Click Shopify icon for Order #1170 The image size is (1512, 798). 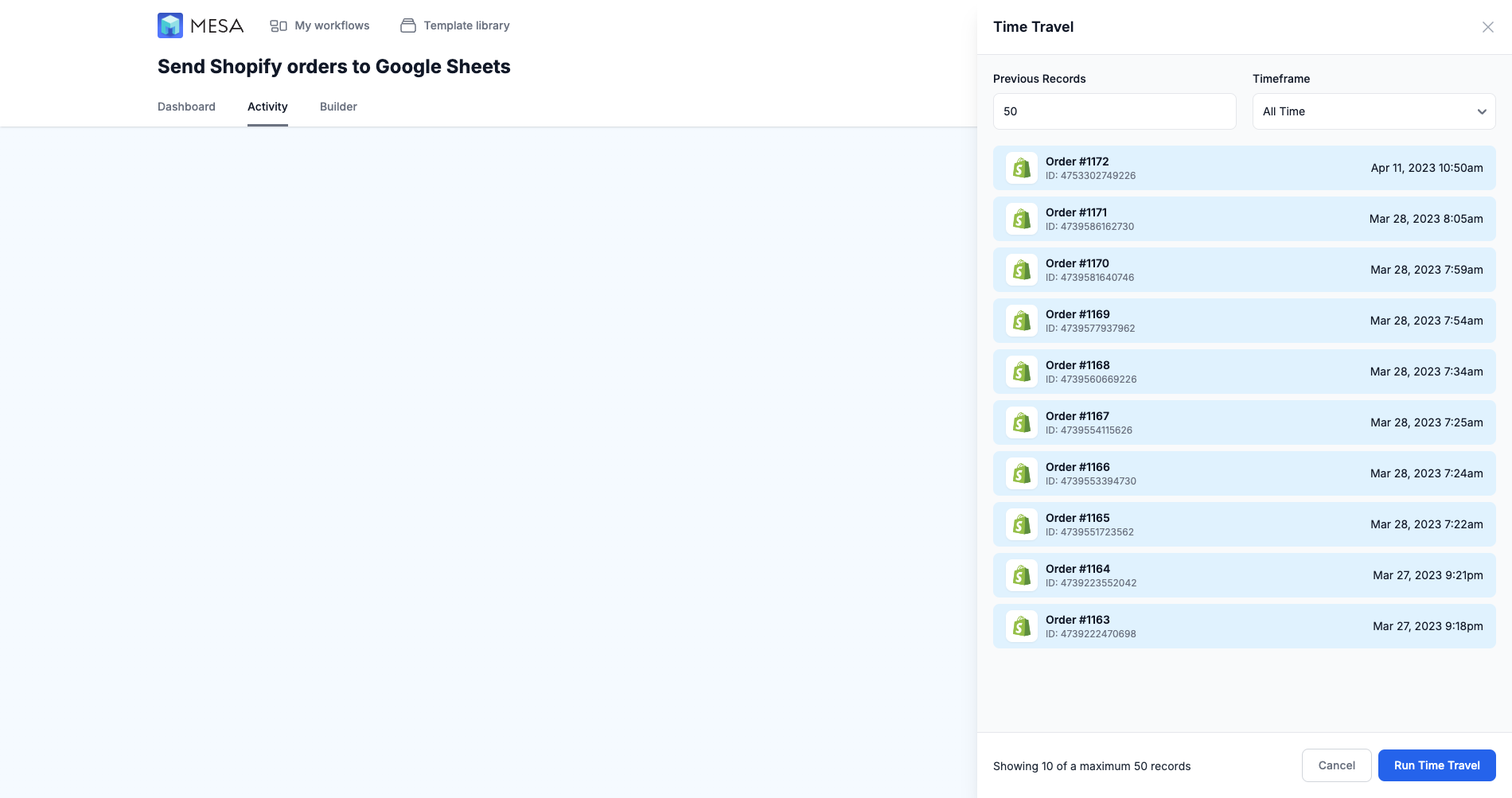pyautogui.click(x=1022, y=270)
